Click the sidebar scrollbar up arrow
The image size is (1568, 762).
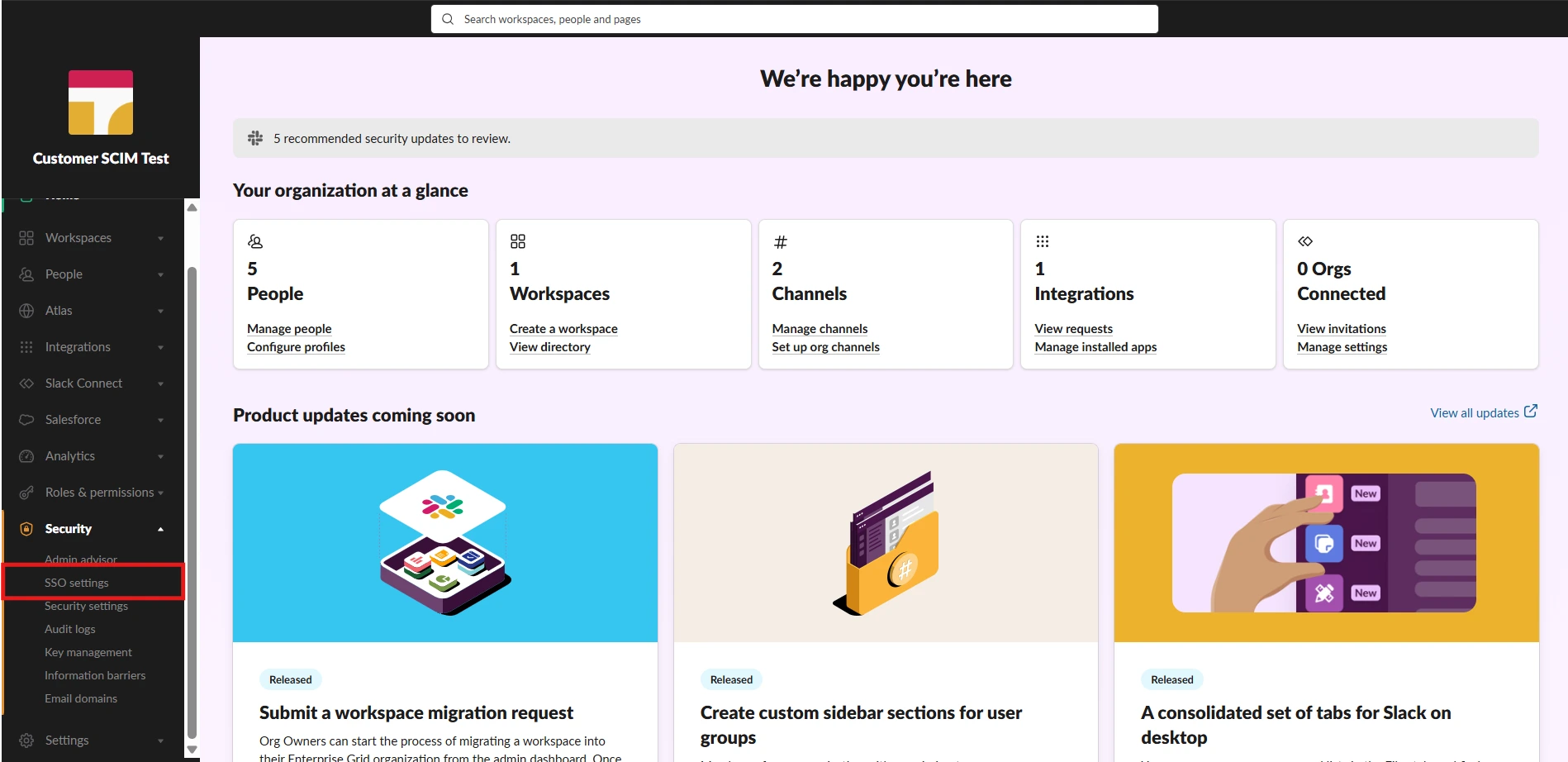[x=192, y=207]
